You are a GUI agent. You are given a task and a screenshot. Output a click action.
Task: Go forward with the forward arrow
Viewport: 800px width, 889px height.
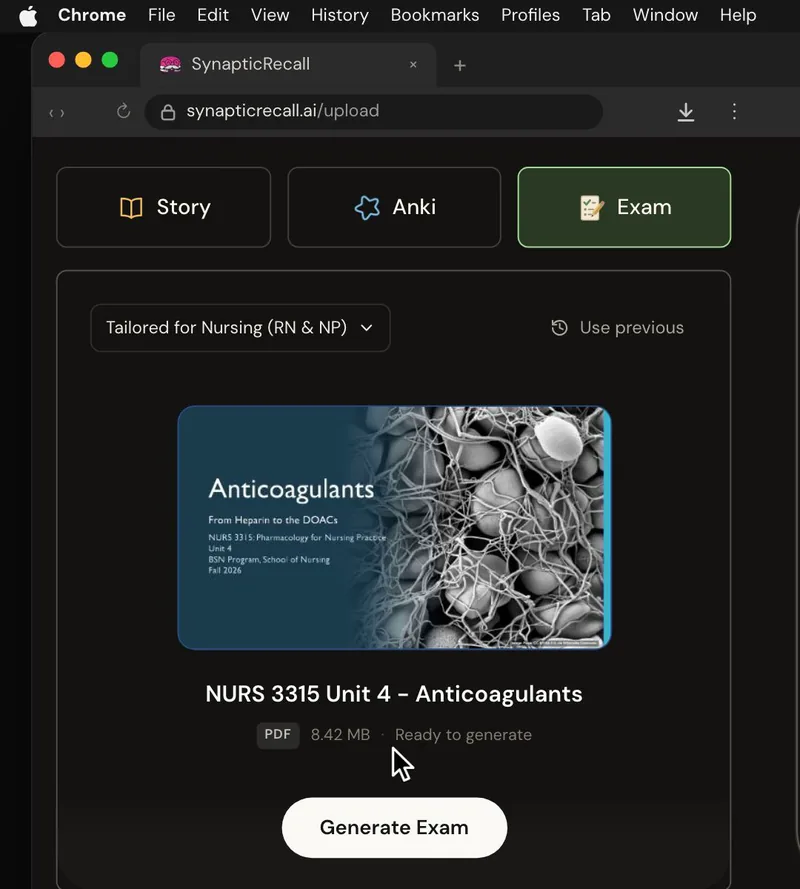62,113
